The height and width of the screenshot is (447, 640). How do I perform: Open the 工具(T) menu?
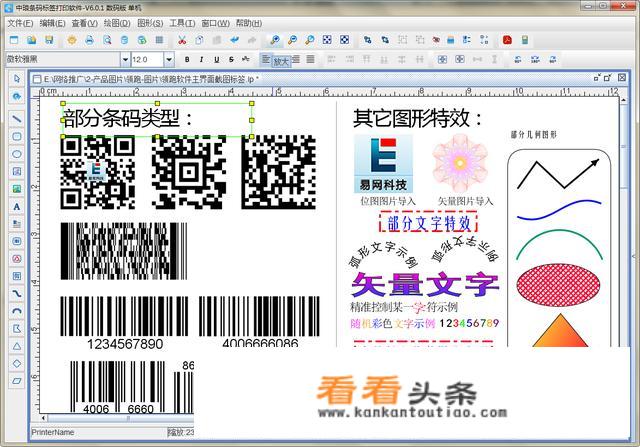(x=182, y=23)
